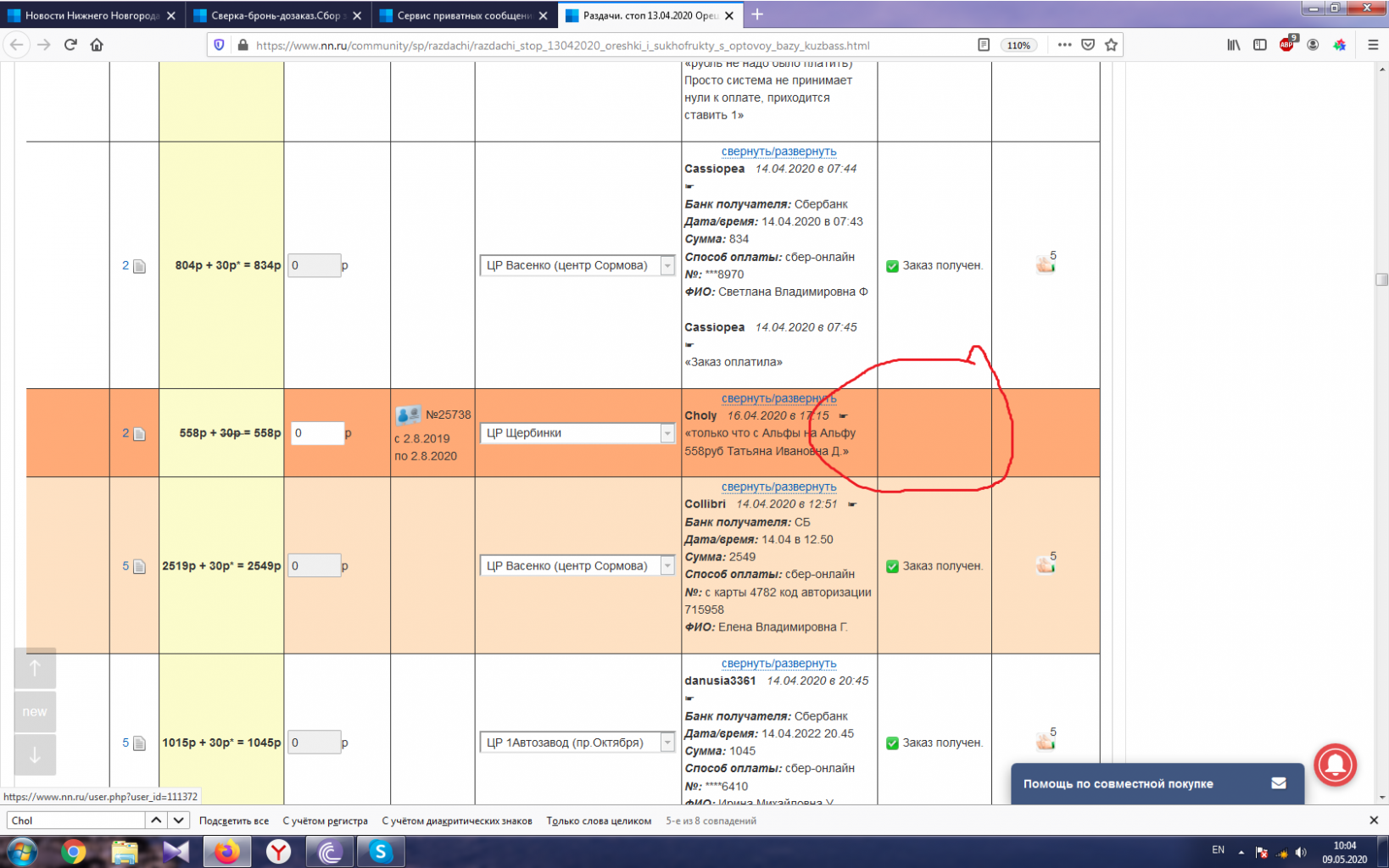The image size is (1389, 868).
Task: Reload the page with the refresh icon
Action: (70, 45)
